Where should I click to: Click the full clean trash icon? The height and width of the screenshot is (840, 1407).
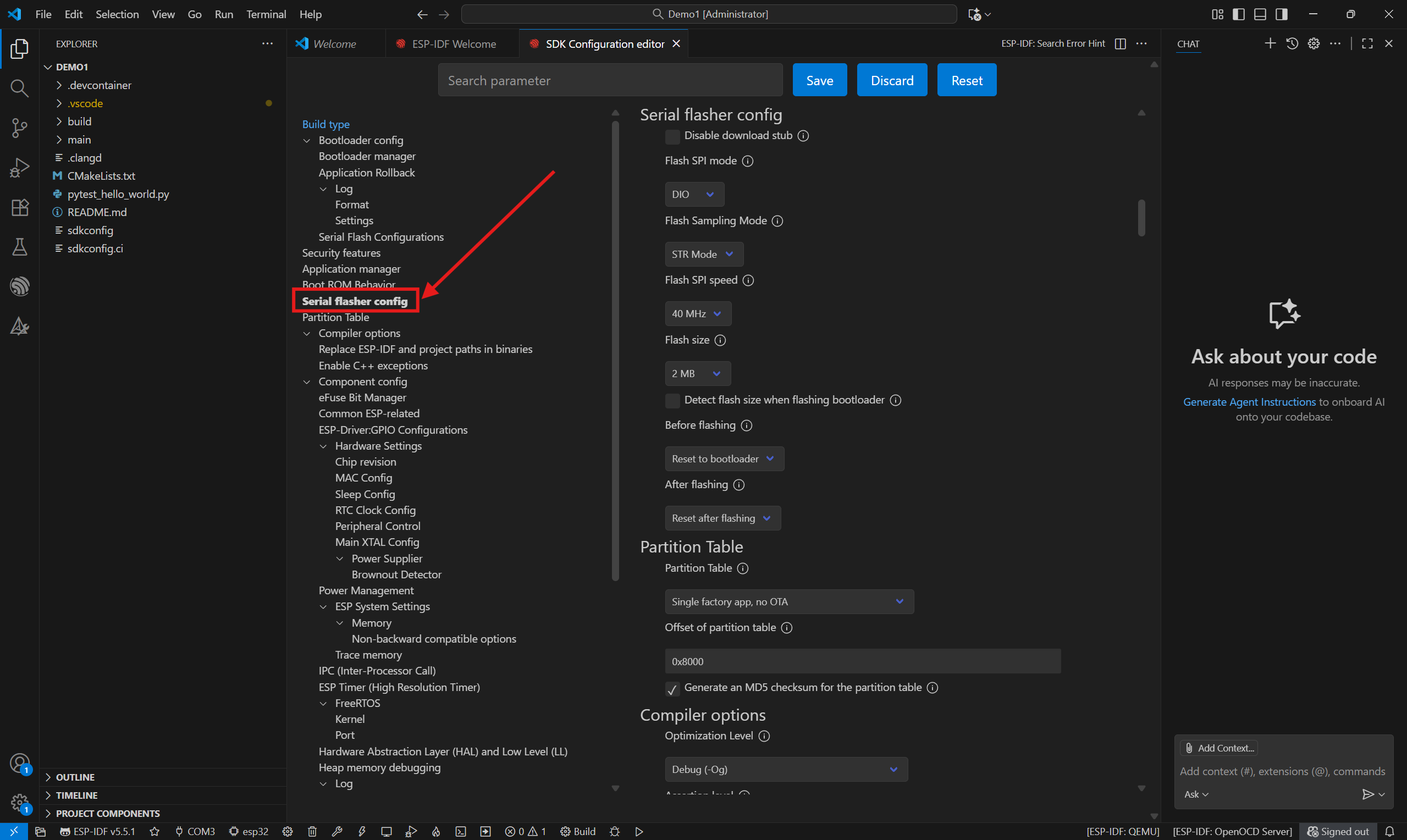[312, 831]
